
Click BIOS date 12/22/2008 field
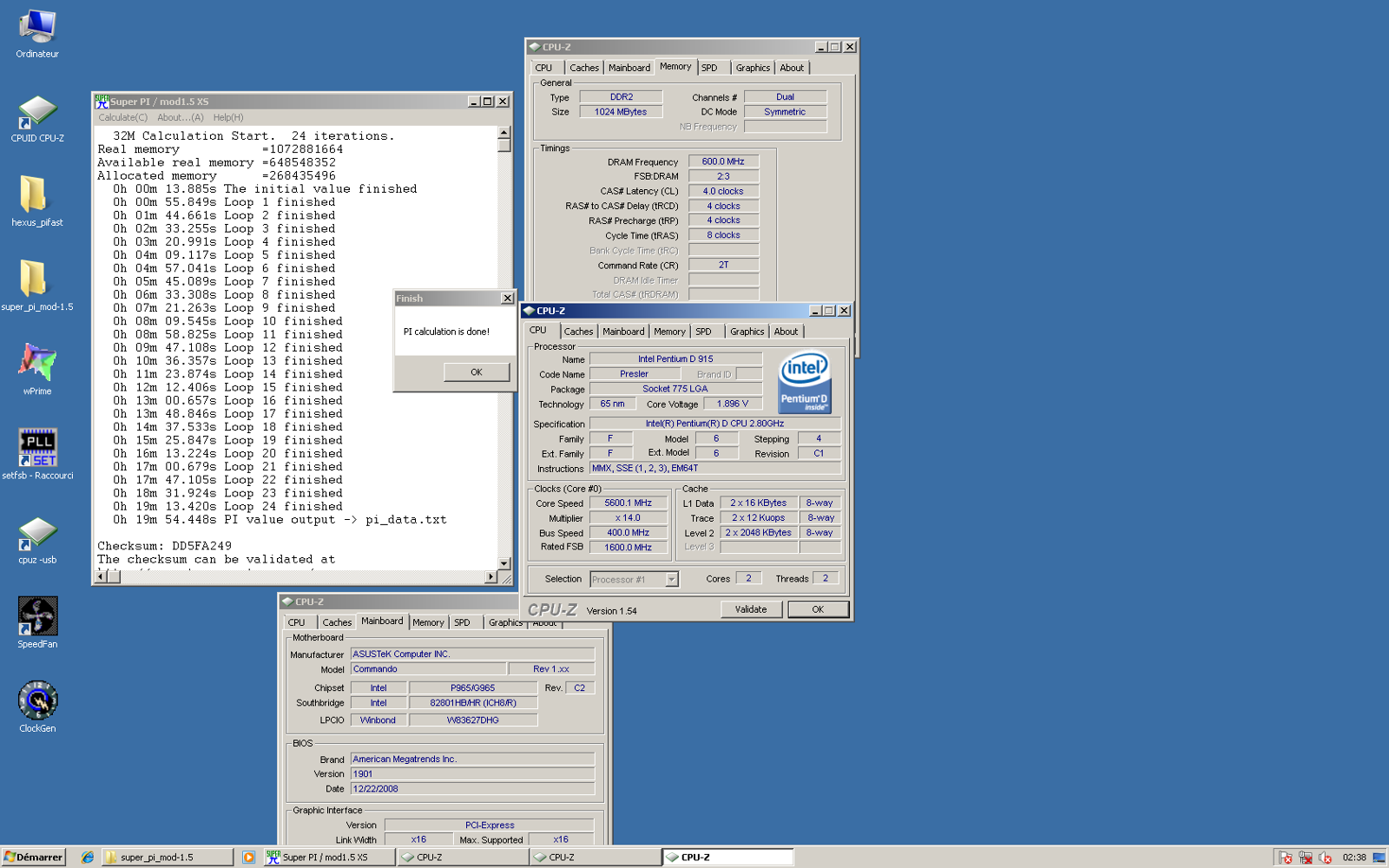tap(472, 789)
